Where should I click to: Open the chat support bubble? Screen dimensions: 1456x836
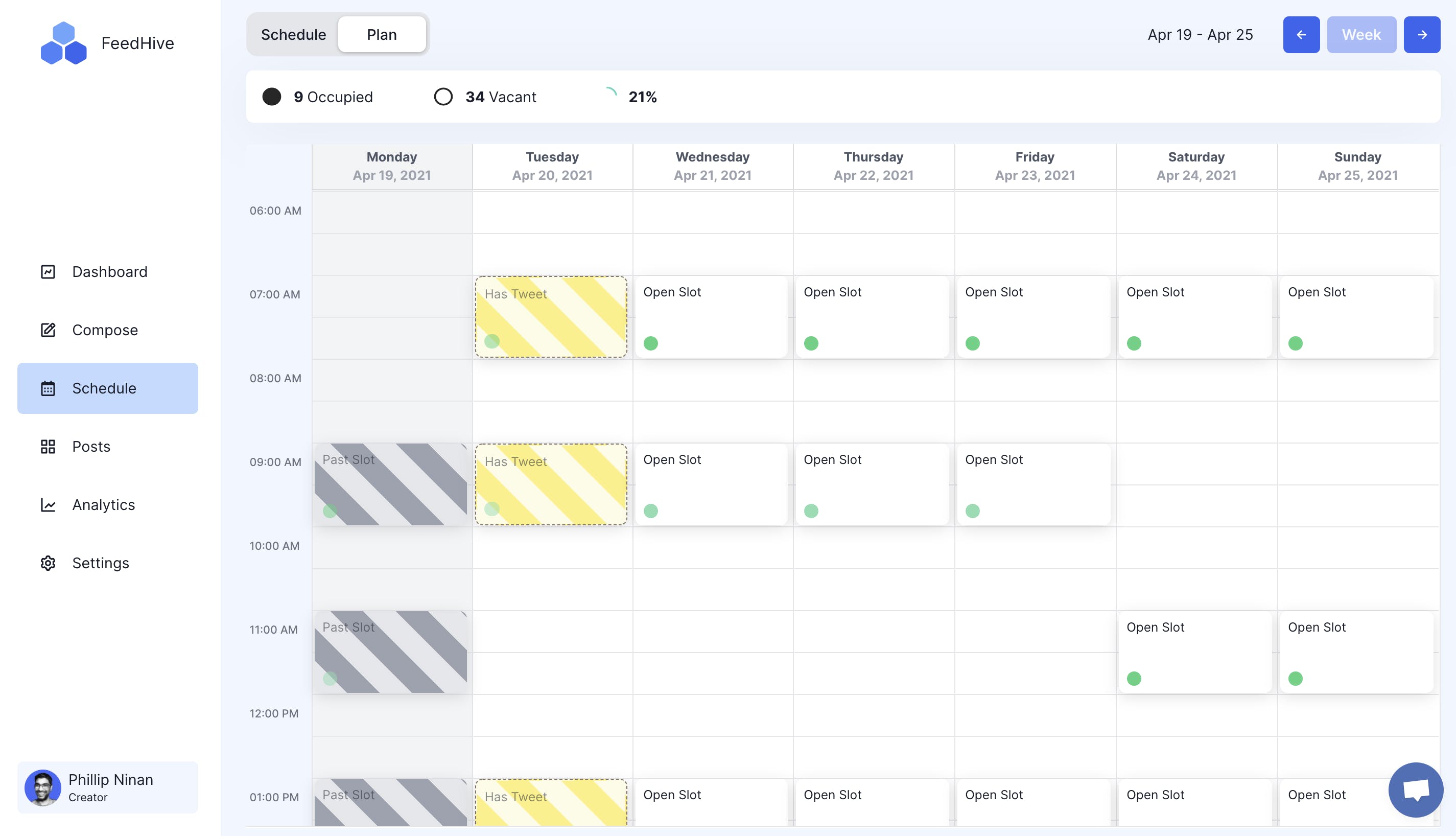tap(1415, 789)
